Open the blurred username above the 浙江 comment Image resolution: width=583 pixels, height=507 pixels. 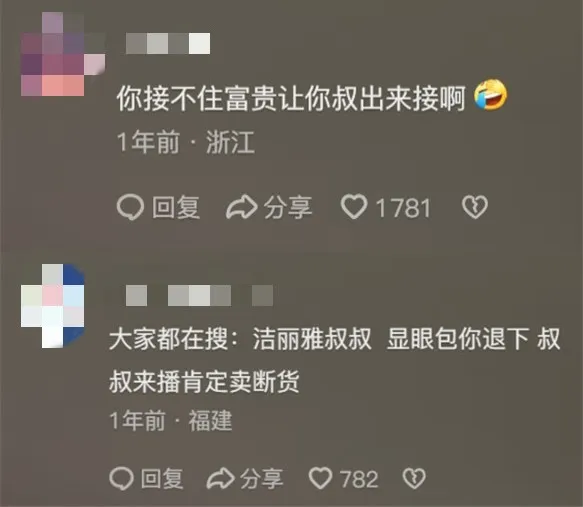click(168, 43)
